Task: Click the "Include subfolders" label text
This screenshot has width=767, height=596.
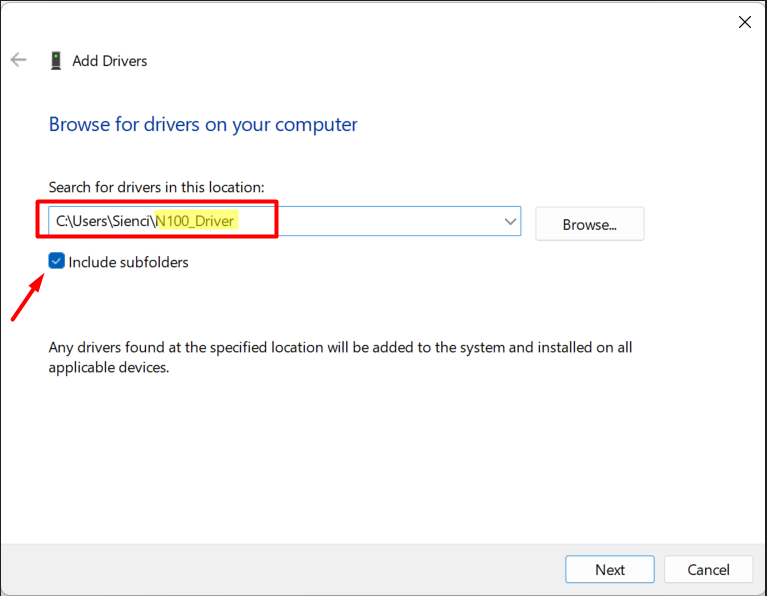Action: click(x=128, y=262)
